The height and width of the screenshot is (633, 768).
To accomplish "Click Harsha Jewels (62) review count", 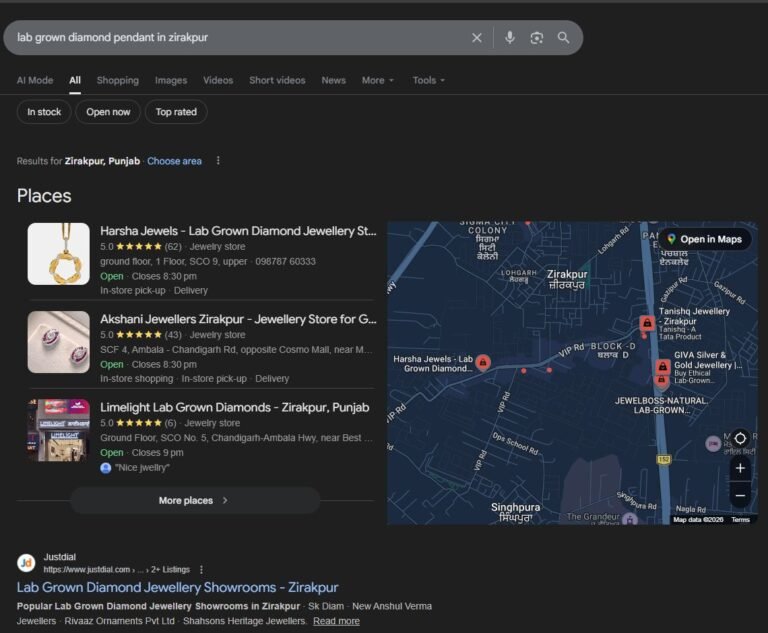I will click(x=173, y=247).
